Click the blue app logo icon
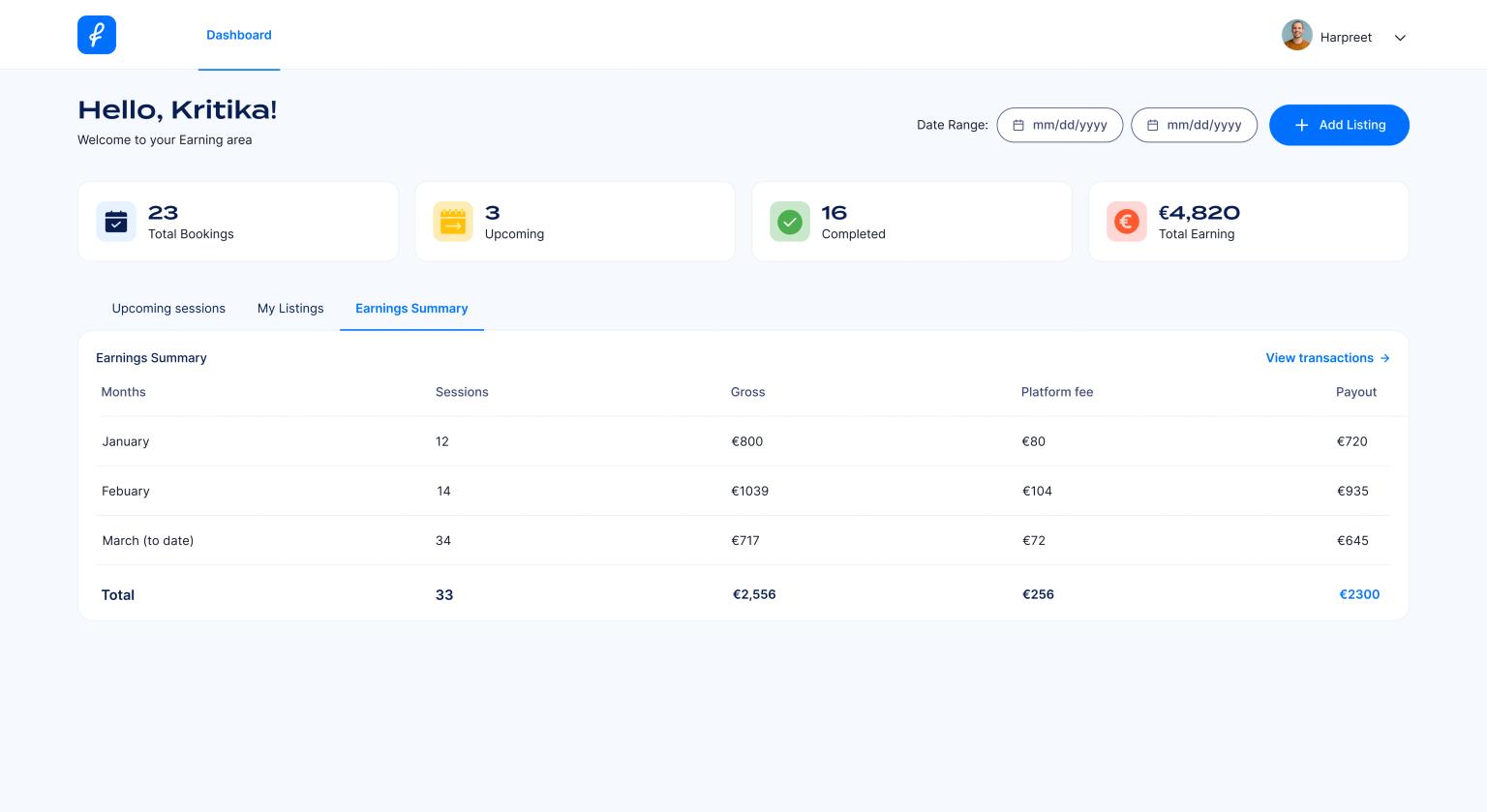 click(97, 35)
